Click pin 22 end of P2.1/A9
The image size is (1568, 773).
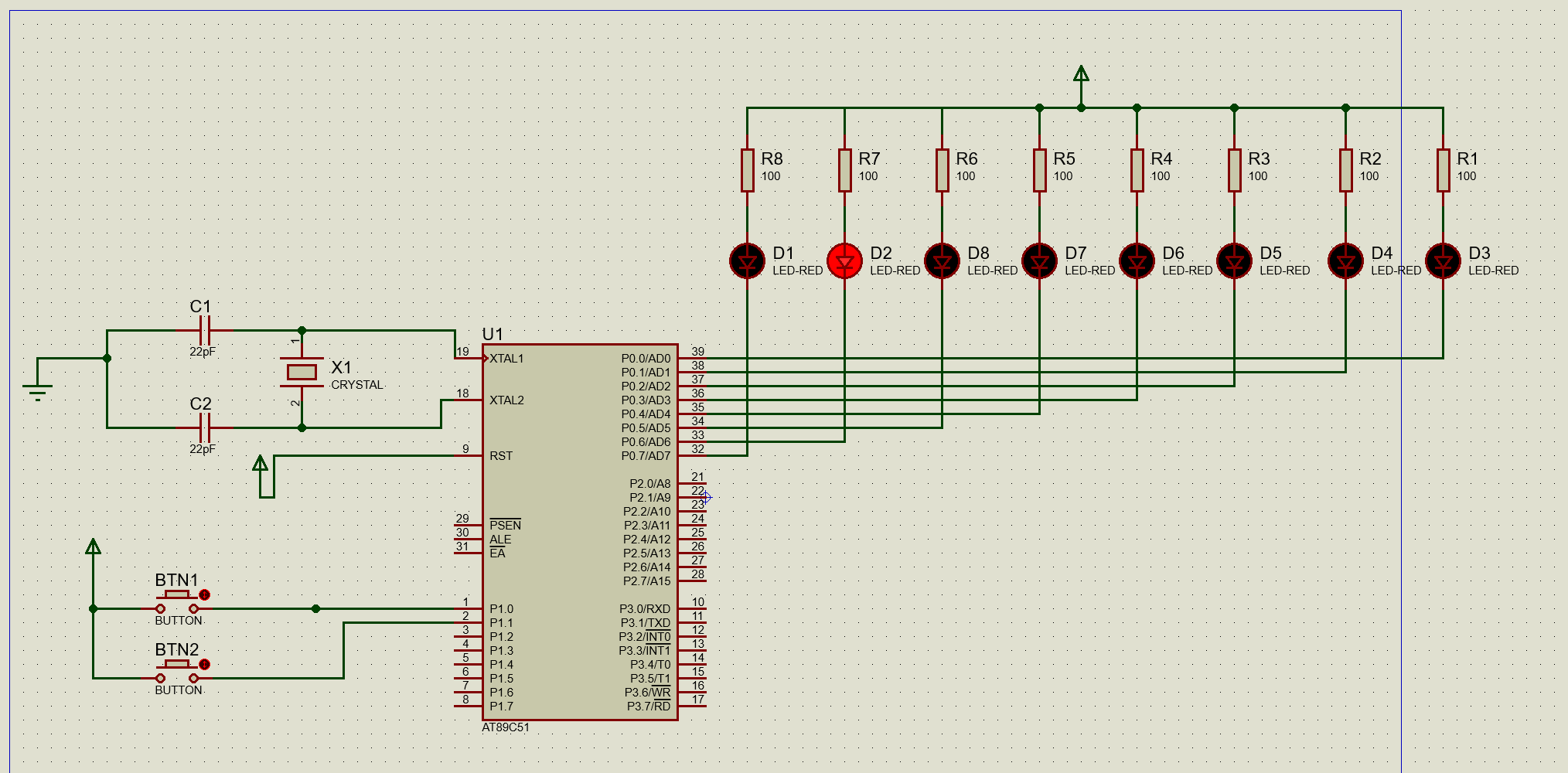(x=704, y=498)
